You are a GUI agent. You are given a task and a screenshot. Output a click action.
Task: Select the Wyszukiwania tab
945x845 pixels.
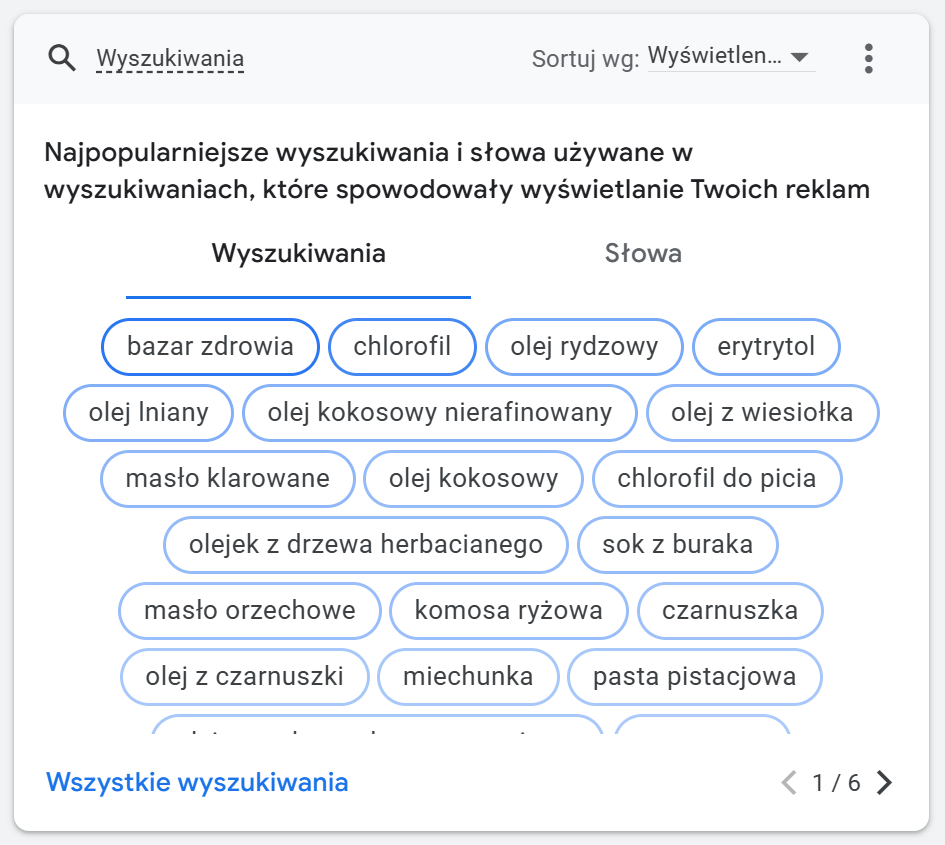298,253
